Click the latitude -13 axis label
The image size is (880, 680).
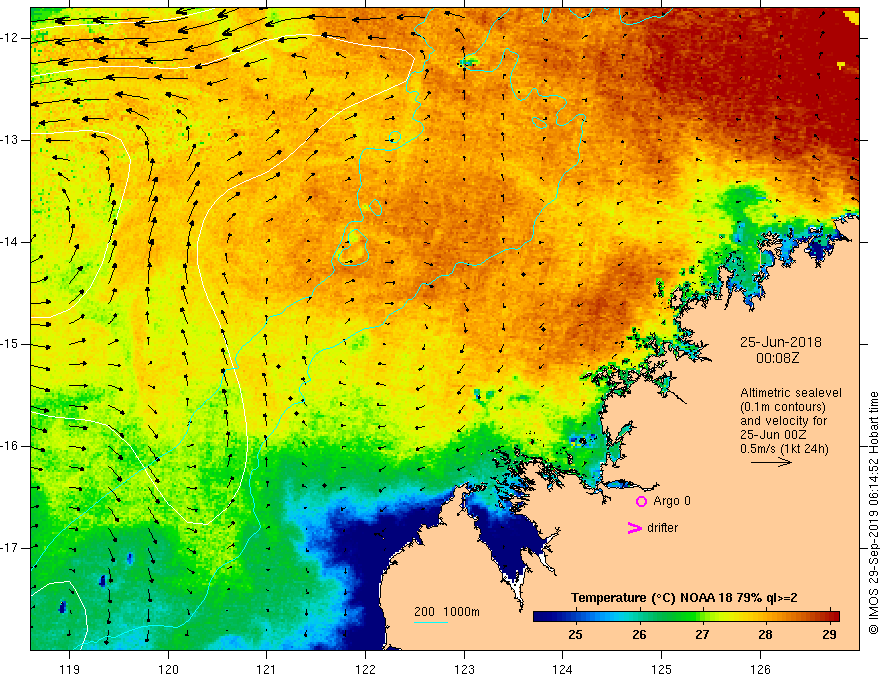pos(10,140)
